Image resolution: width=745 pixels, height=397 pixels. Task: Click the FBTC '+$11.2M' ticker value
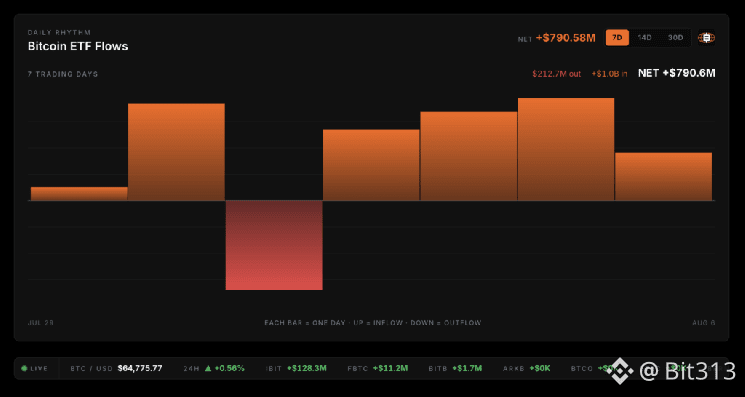click(391, 368)
